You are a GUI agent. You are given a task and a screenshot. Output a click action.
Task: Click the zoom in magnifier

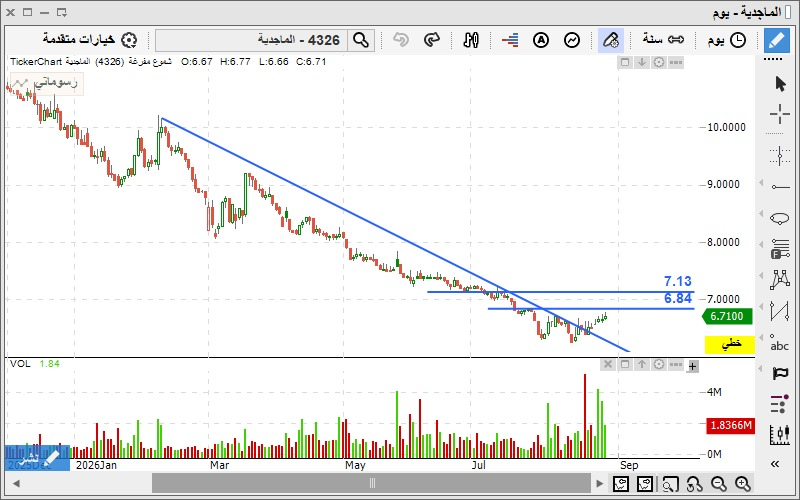pos(743,483)
